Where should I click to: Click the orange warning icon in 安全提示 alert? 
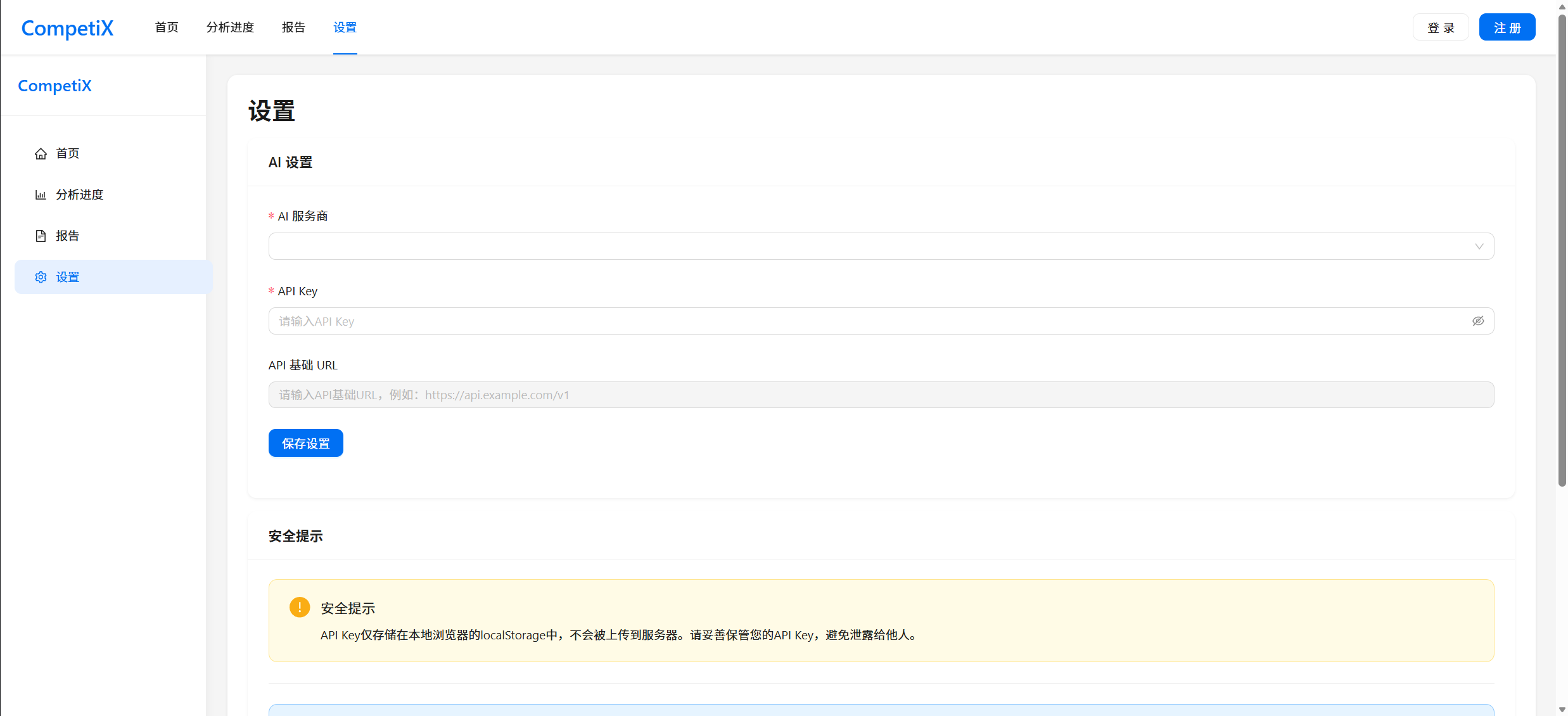click(x=300, y=607)
